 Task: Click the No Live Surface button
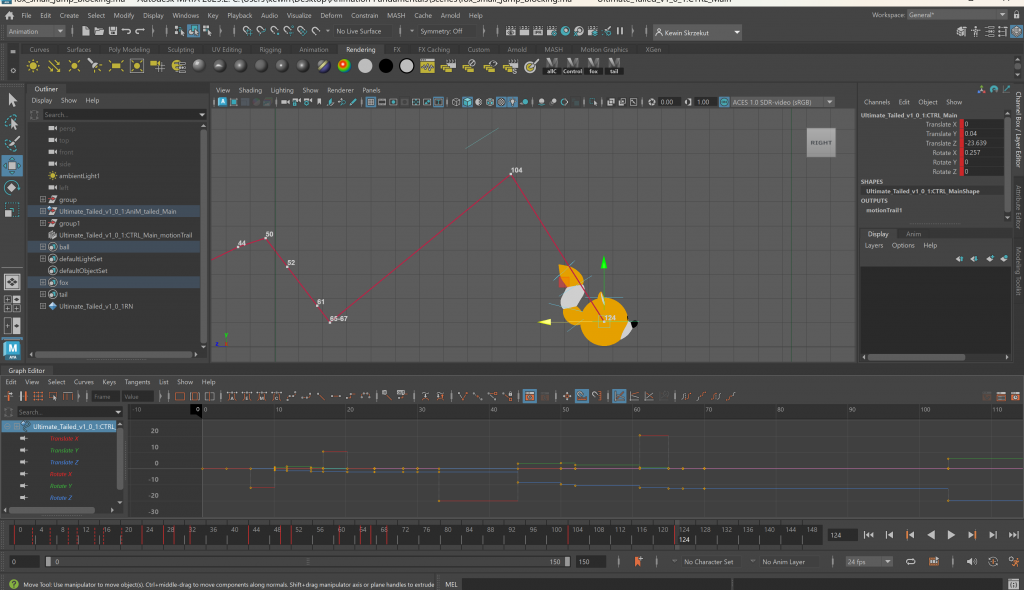coord(359,31)
